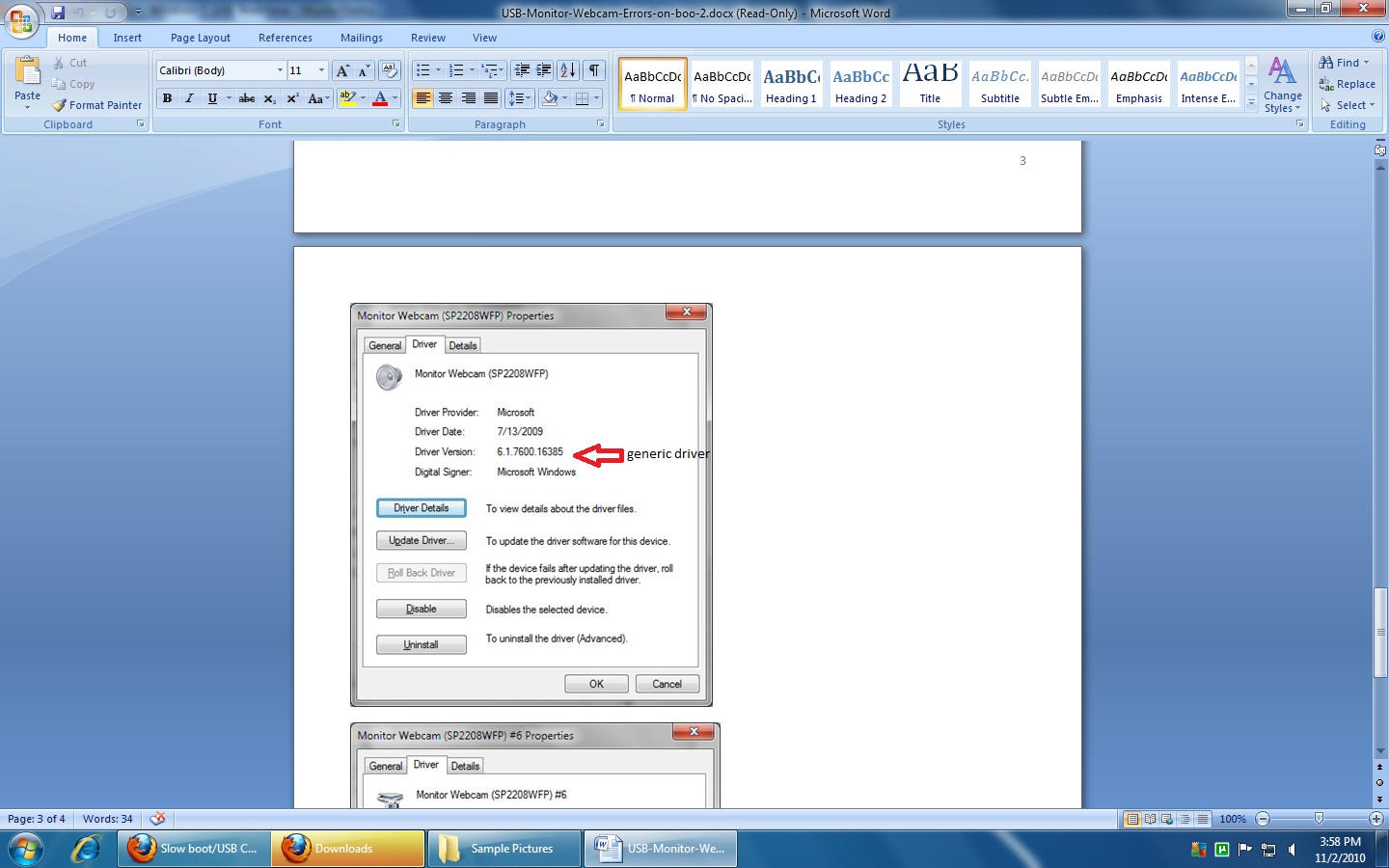Click the Find button

point(1344,63)
